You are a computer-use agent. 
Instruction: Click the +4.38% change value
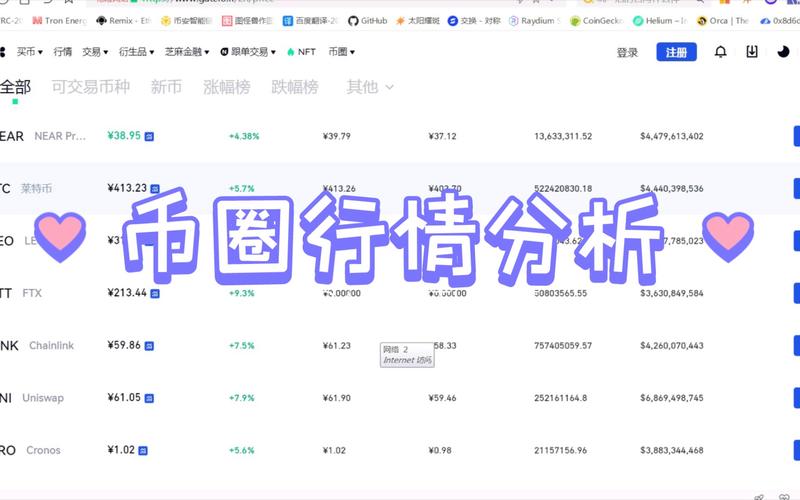(244, 136)
